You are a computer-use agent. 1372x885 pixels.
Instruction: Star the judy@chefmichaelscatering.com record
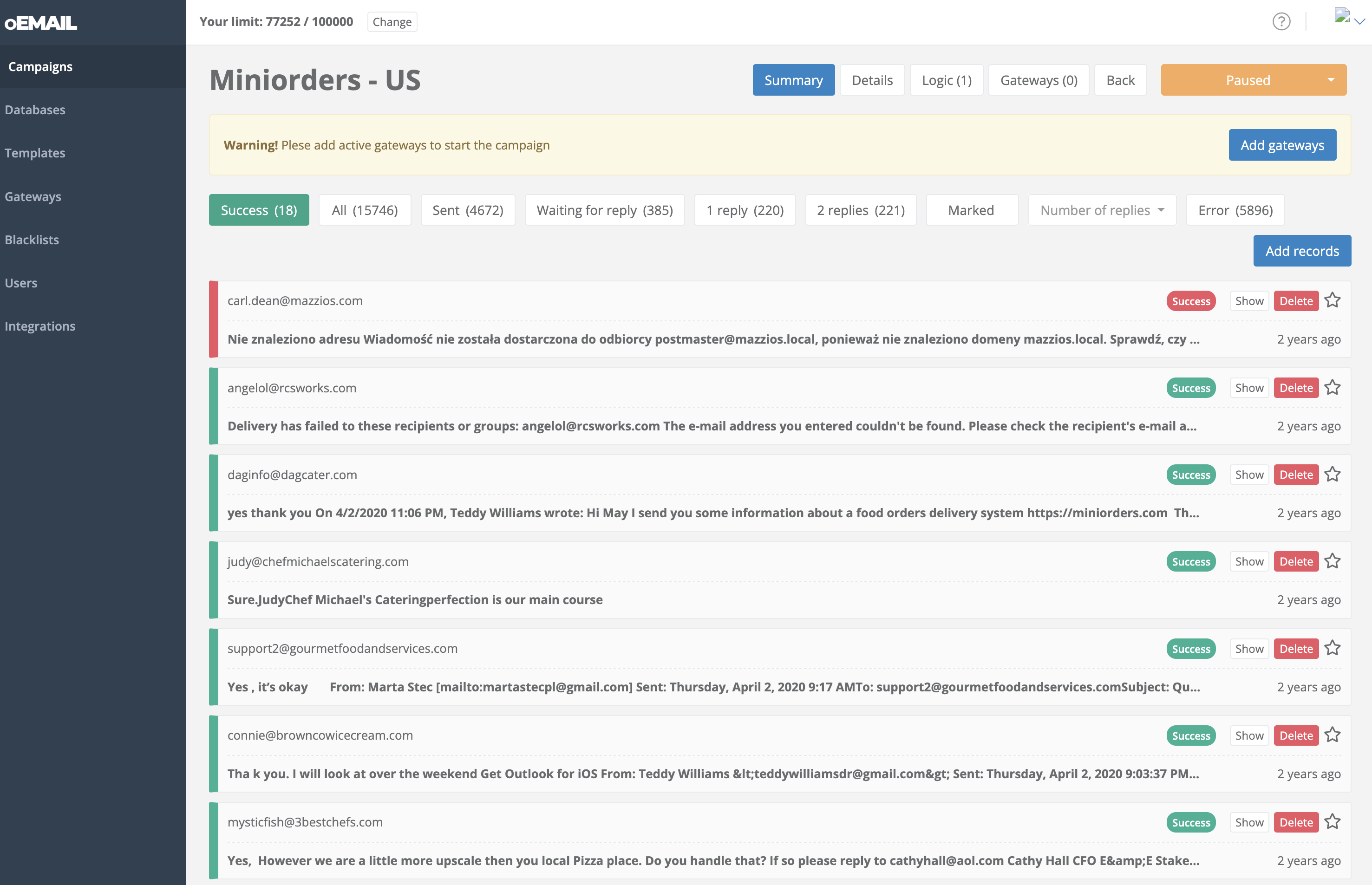coord(1333,561)
